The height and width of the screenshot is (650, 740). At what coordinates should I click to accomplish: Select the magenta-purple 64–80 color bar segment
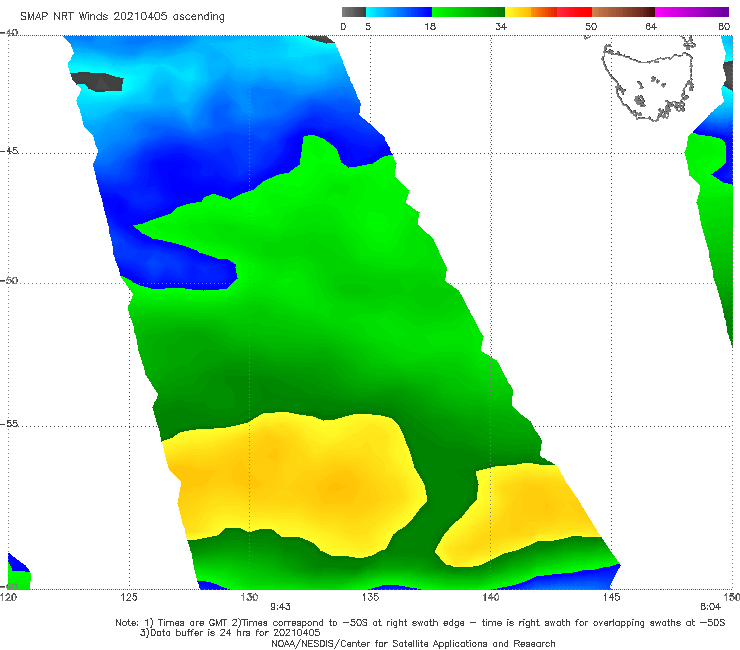coord(692,12)
